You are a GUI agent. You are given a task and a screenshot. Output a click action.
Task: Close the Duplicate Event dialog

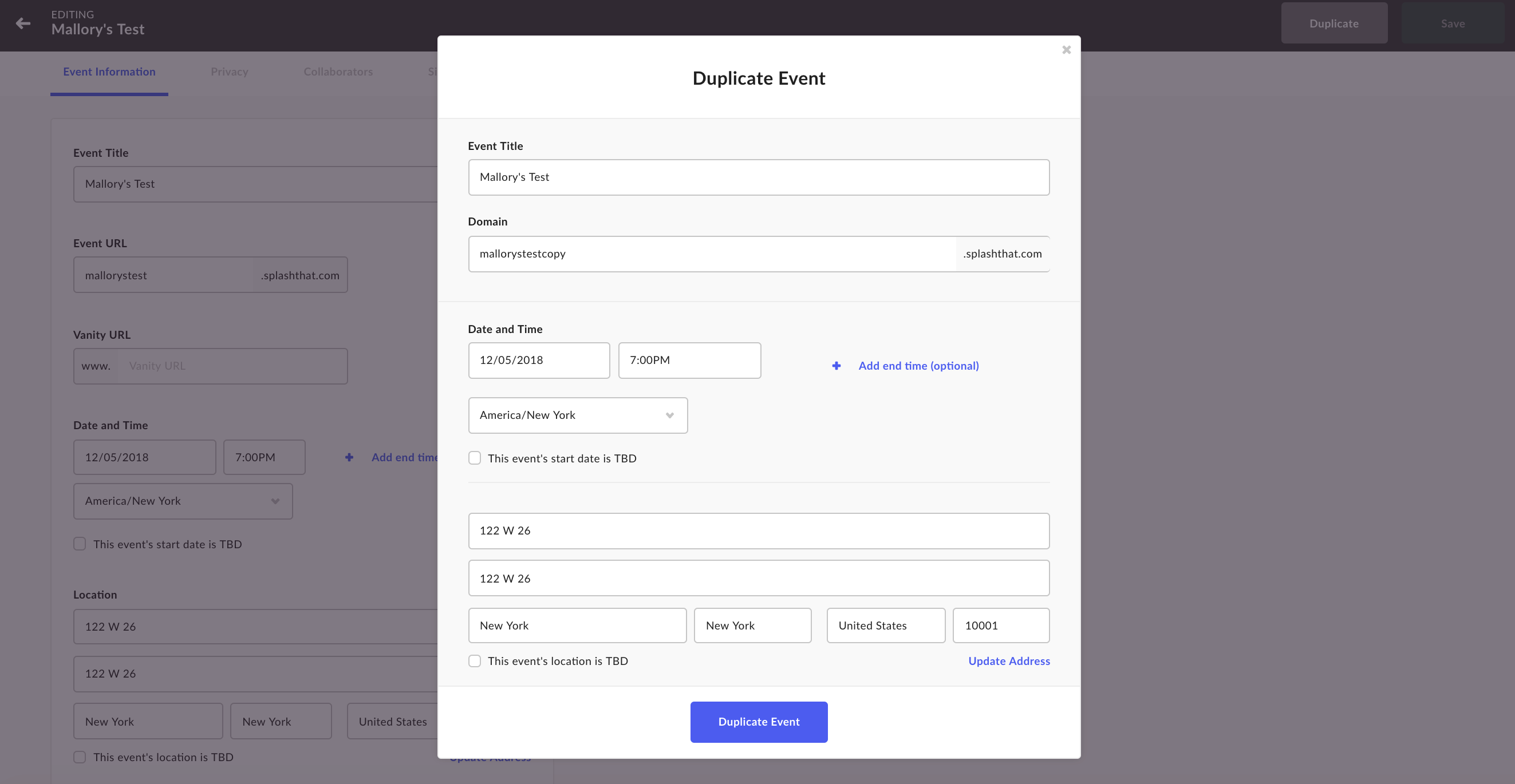[x=1066, y=50]
